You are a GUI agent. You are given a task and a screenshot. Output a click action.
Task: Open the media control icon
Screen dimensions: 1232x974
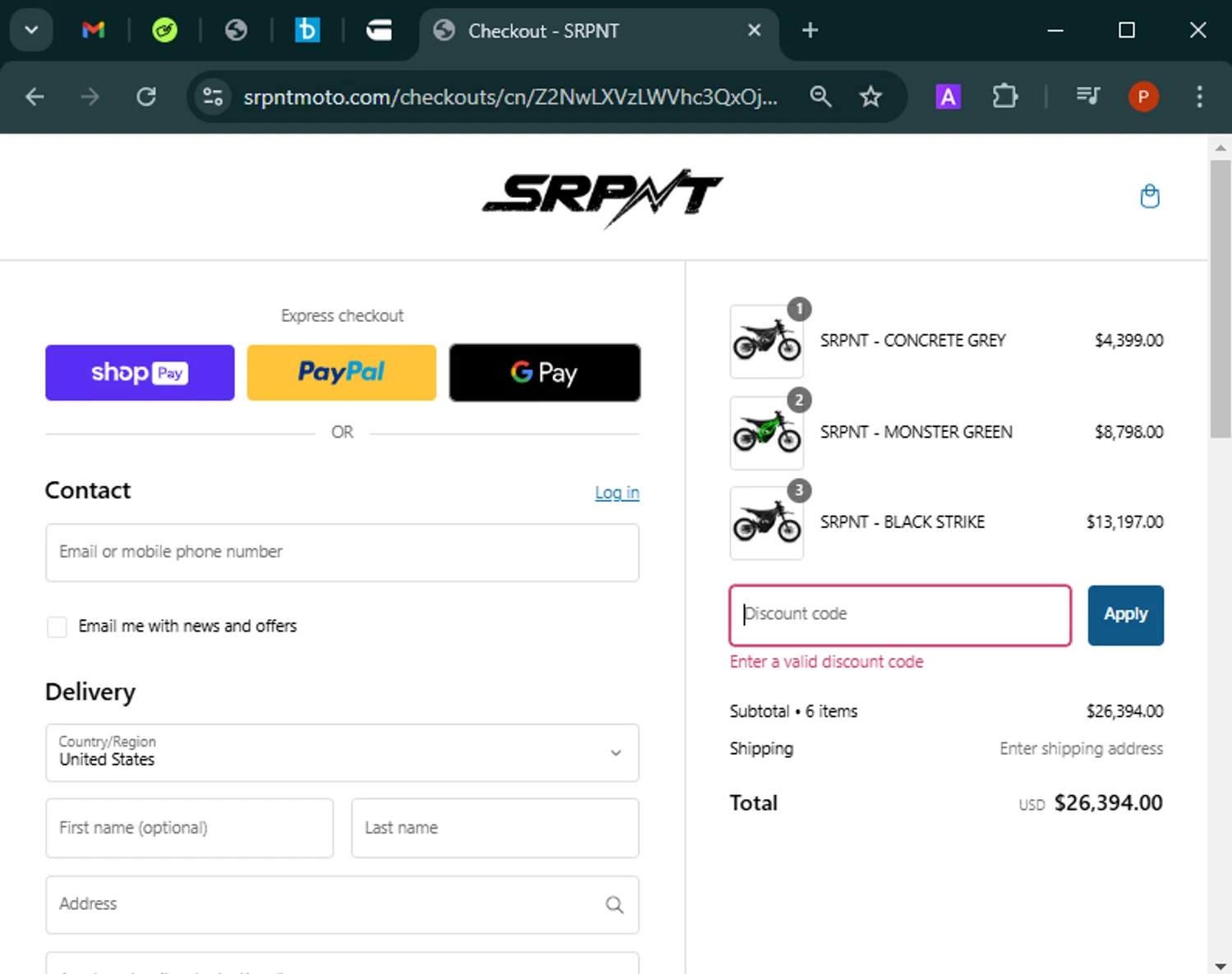pyautogui.click(x=1088, y=97)
